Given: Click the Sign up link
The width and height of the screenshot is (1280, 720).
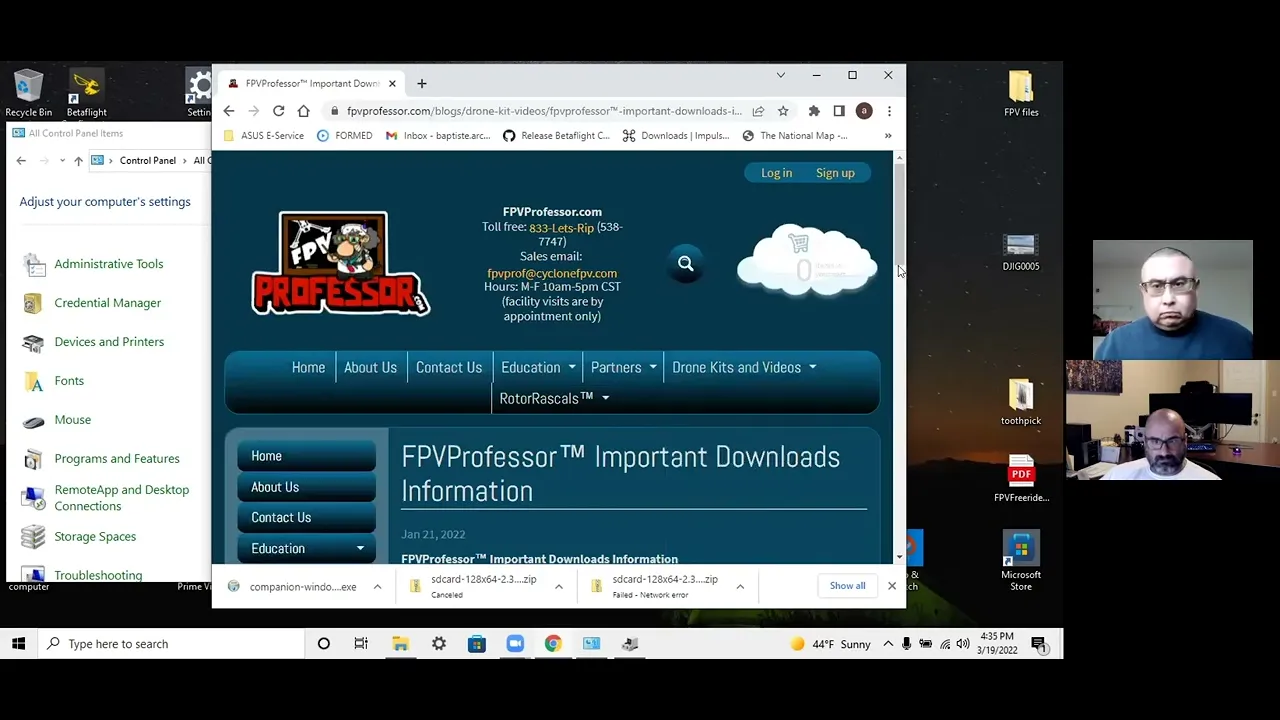Looking at the screenshot, I should click(x=835, y=173).
